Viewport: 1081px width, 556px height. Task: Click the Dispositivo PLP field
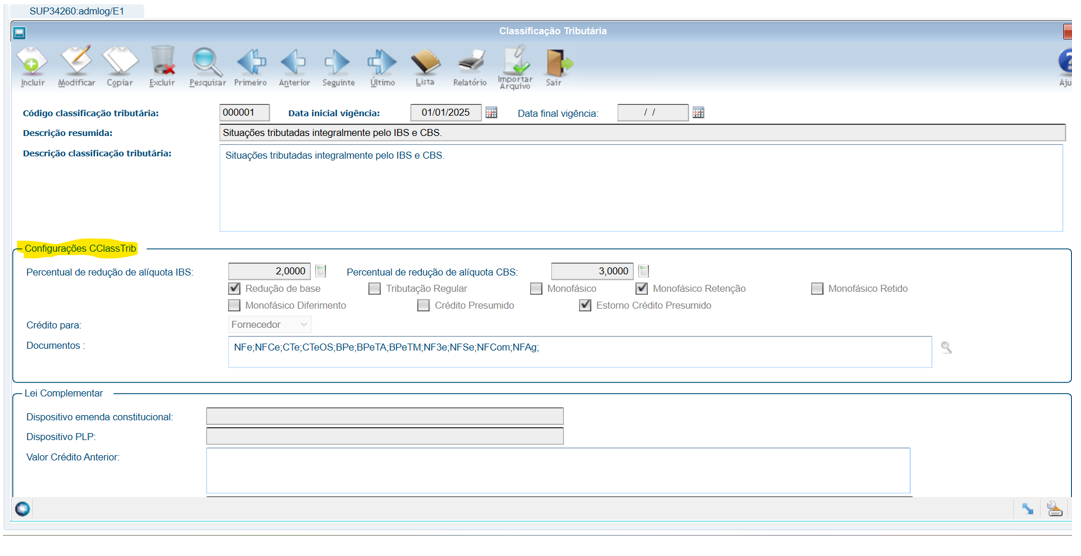tap(385, 436)
